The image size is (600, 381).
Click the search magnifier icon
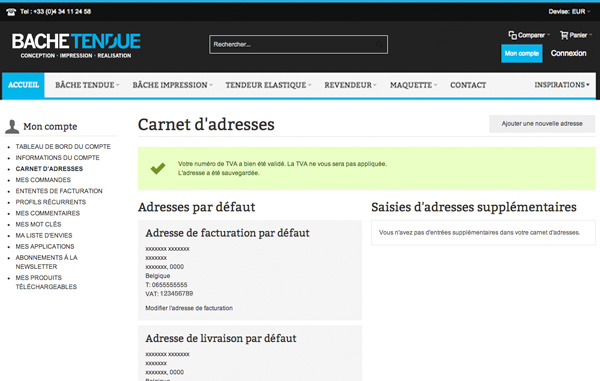pos(379,44)
